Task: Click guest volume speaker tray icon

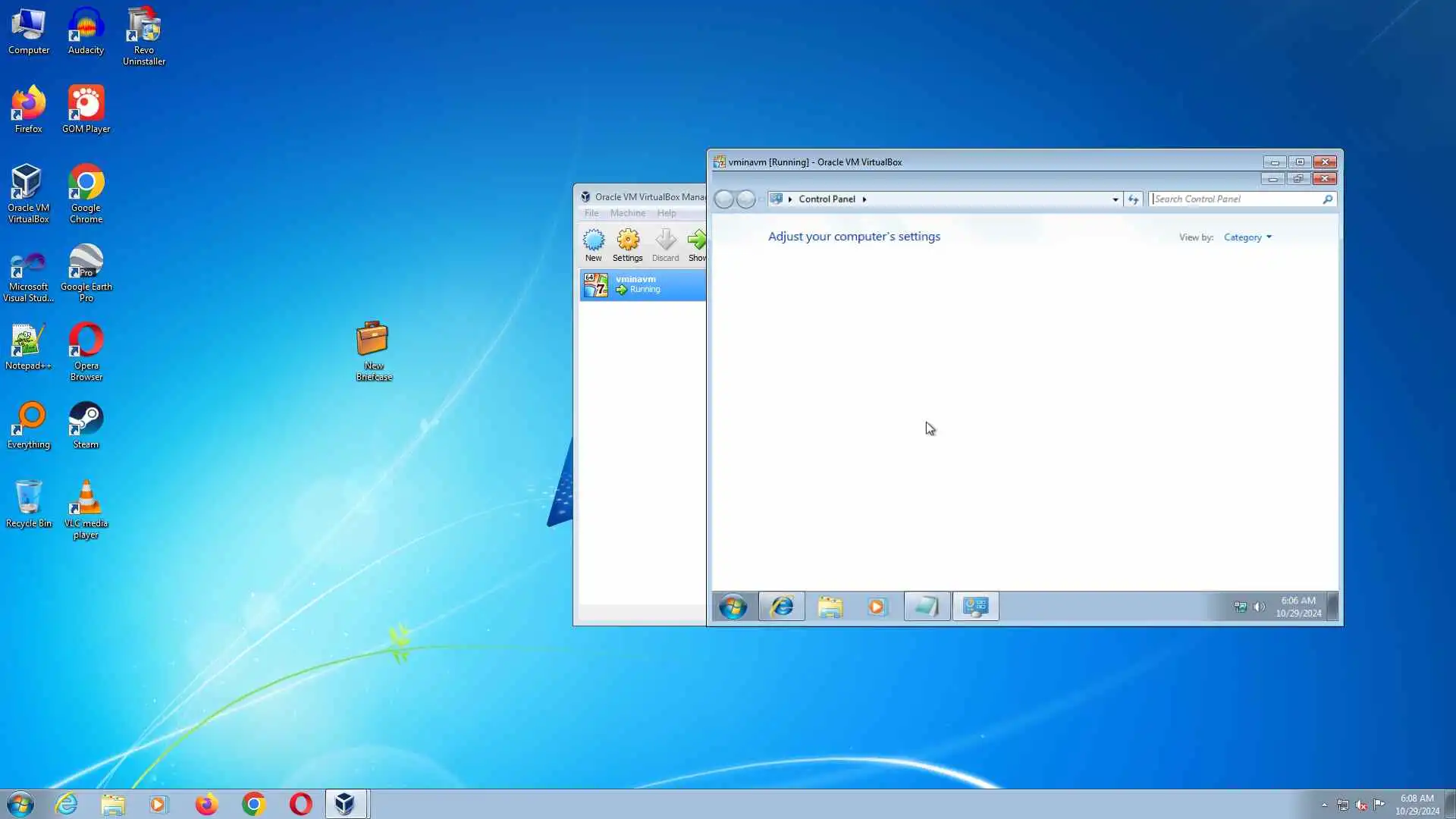Action: point(1259,607)
